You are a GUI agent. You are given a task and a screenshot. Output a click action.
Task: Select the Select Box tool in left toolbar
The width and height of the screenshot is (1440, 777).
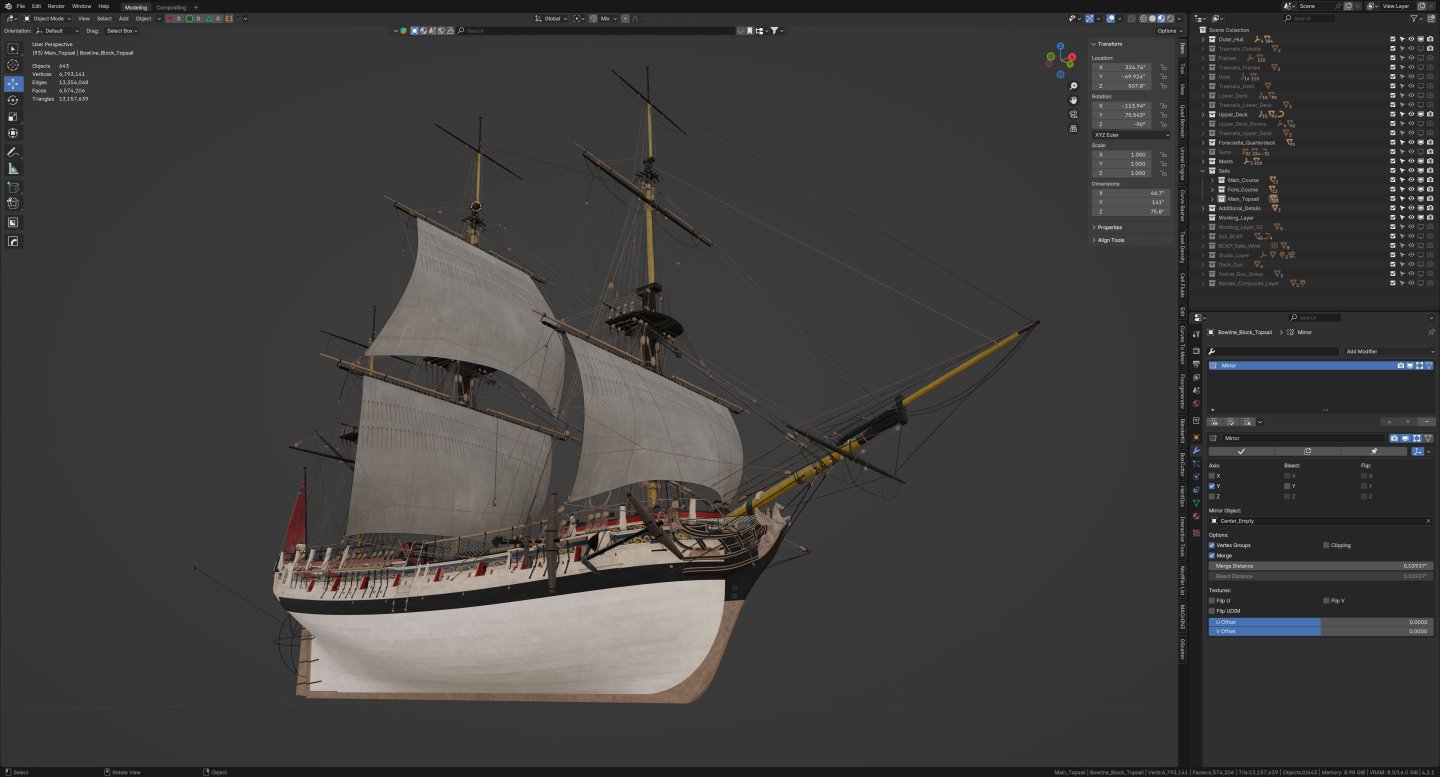tap(13, 48)
